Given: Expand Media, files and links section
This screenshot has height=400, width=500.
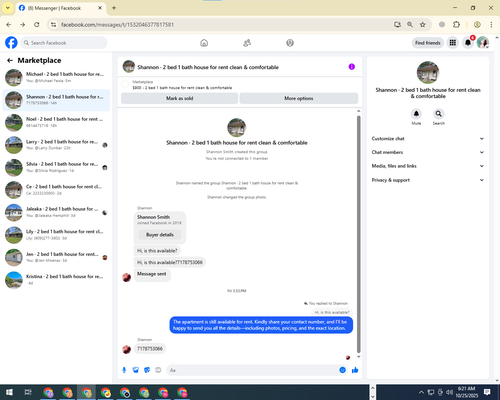Looking at the screenshot, I should tap(428, 166).
